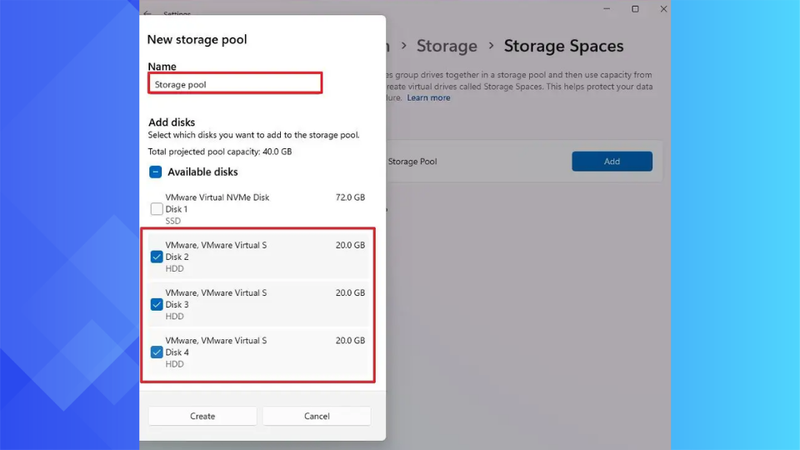Go to Storage in the breadcrumb
800x450 pixels.
pos(446,46)
